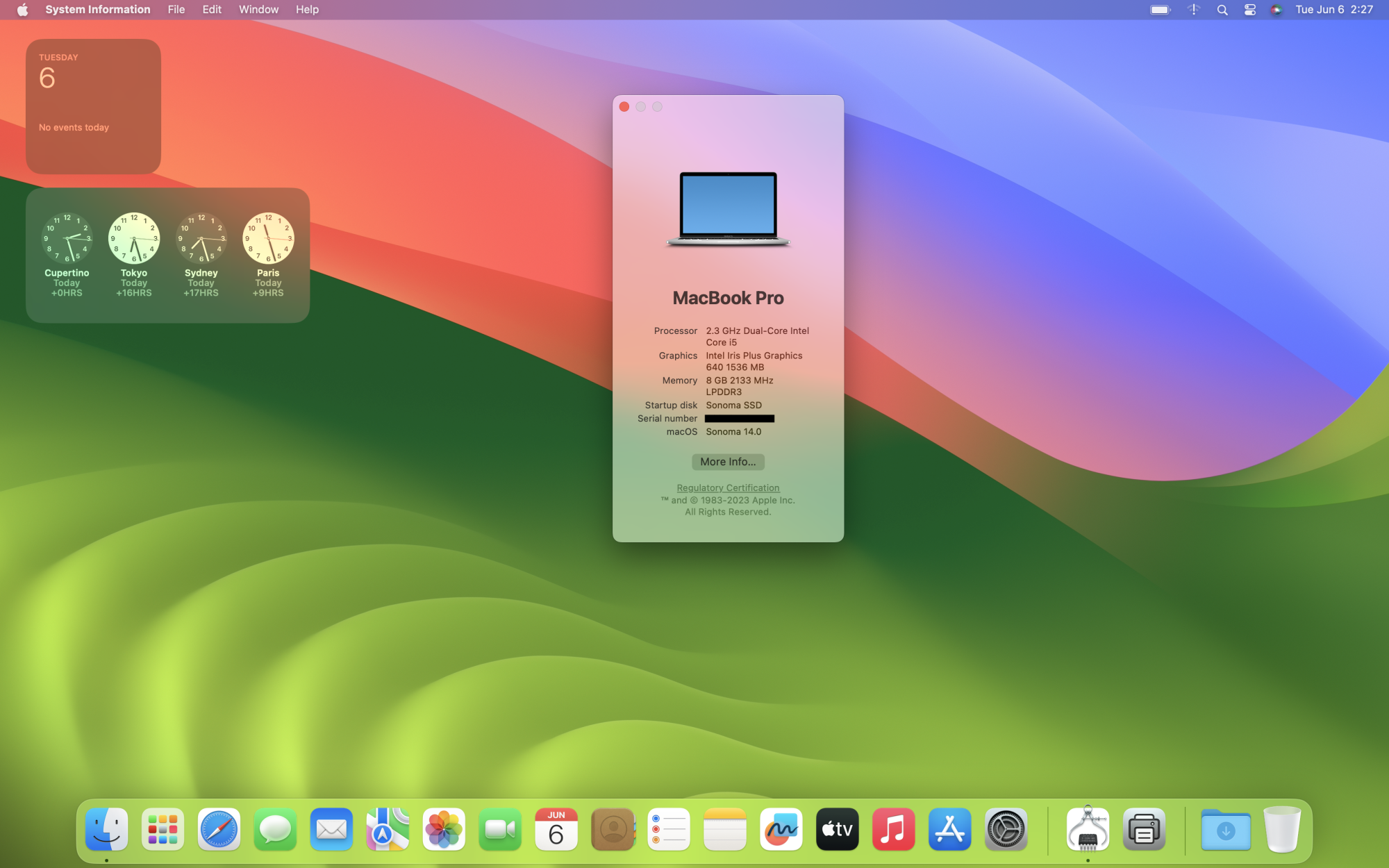This screenshot has height=868, width=1389.
Task: Open the Window menu
Action: point(258,10)
